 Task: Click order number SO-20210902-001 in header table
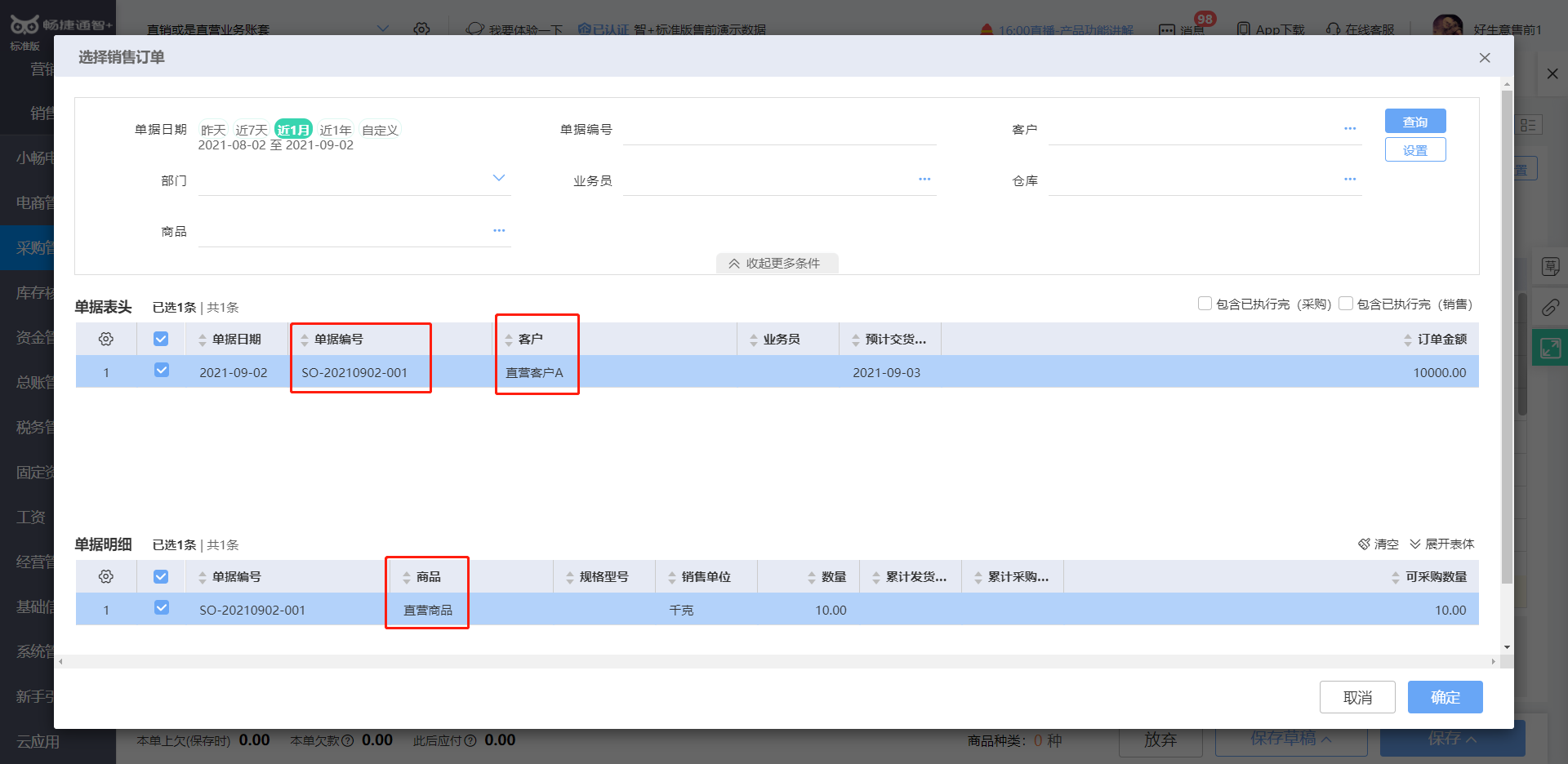(354, 372)
